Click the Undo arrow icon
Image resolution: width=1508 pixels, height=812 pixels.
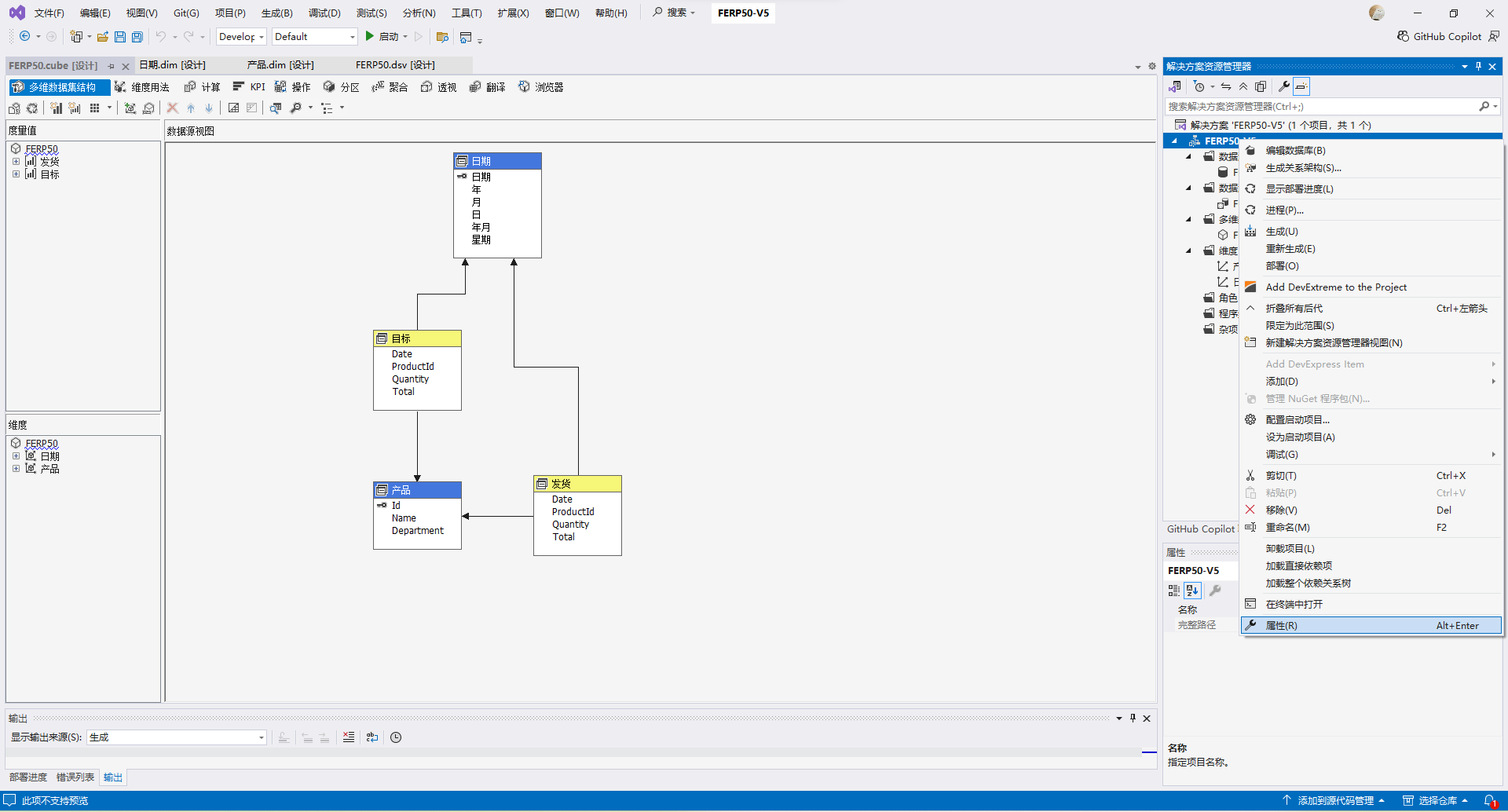[160, 37]
